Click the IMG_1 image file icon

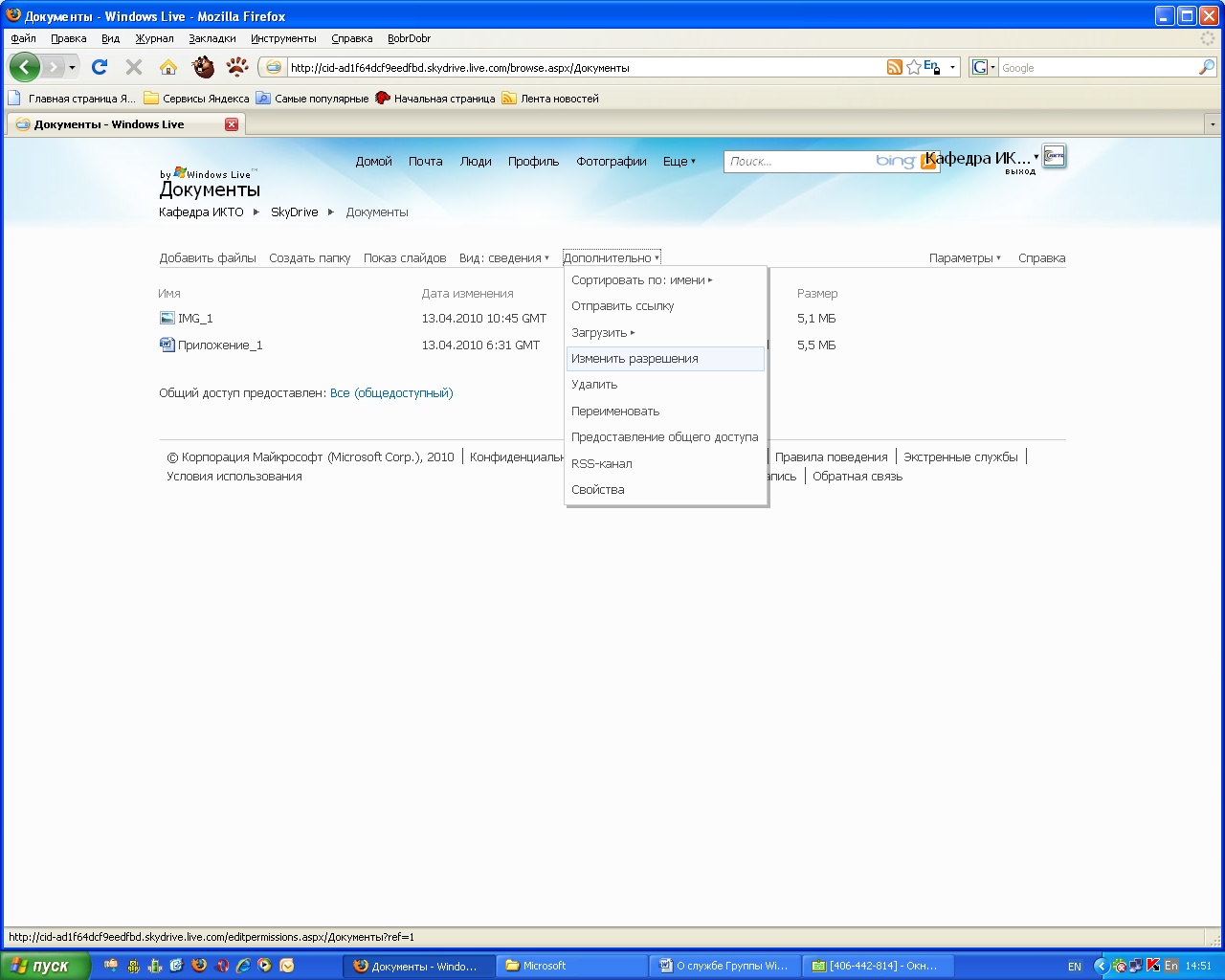point(167,318)
